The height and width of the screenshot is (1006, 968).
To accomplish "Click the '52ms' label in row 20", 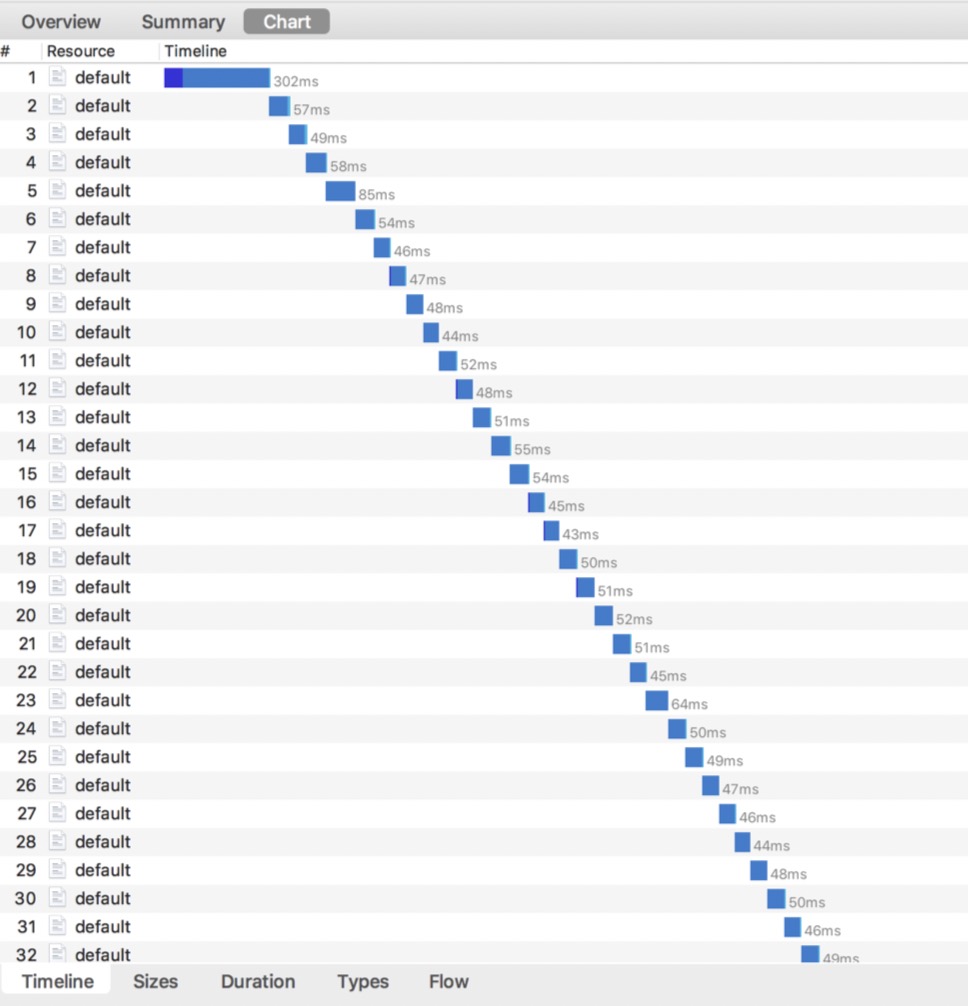I will (x=634, y=619).
